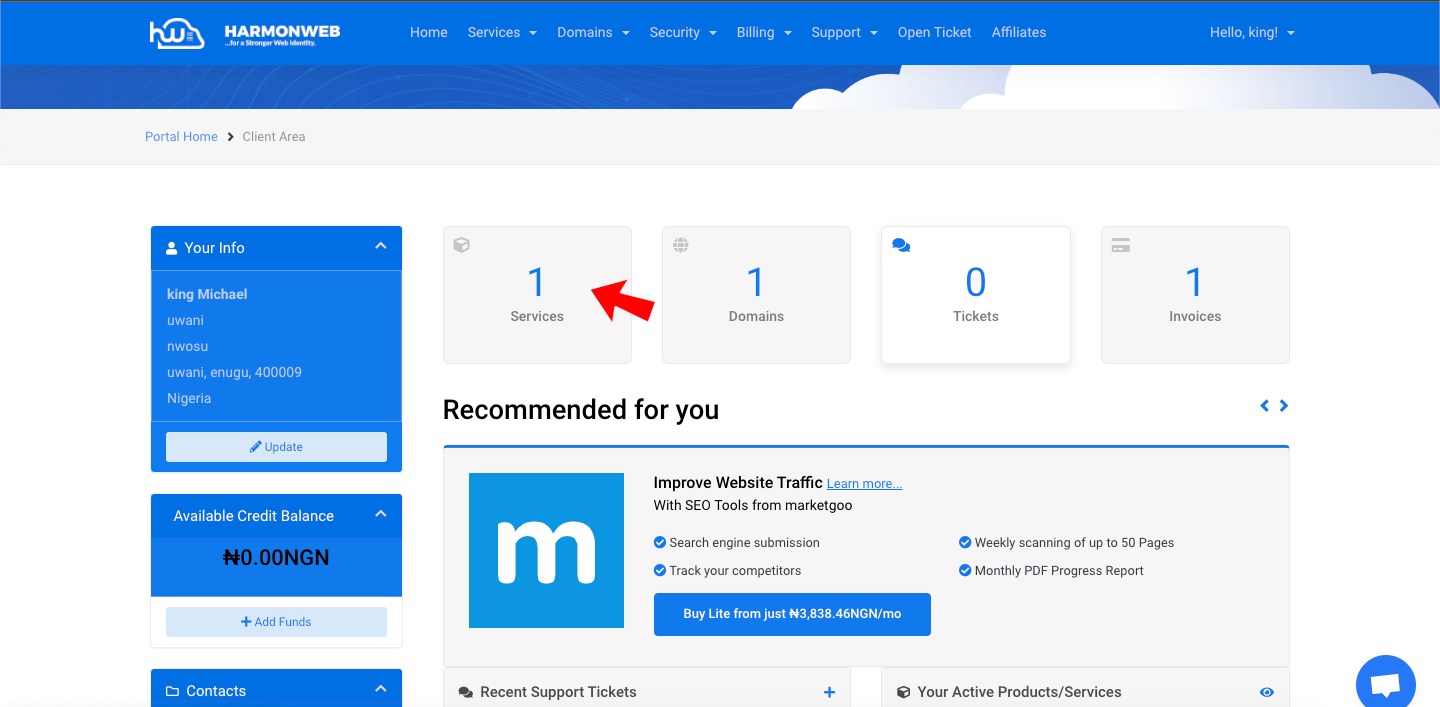
Task: Select Open Ticket in navigation bar
Action: pos(934,33)
